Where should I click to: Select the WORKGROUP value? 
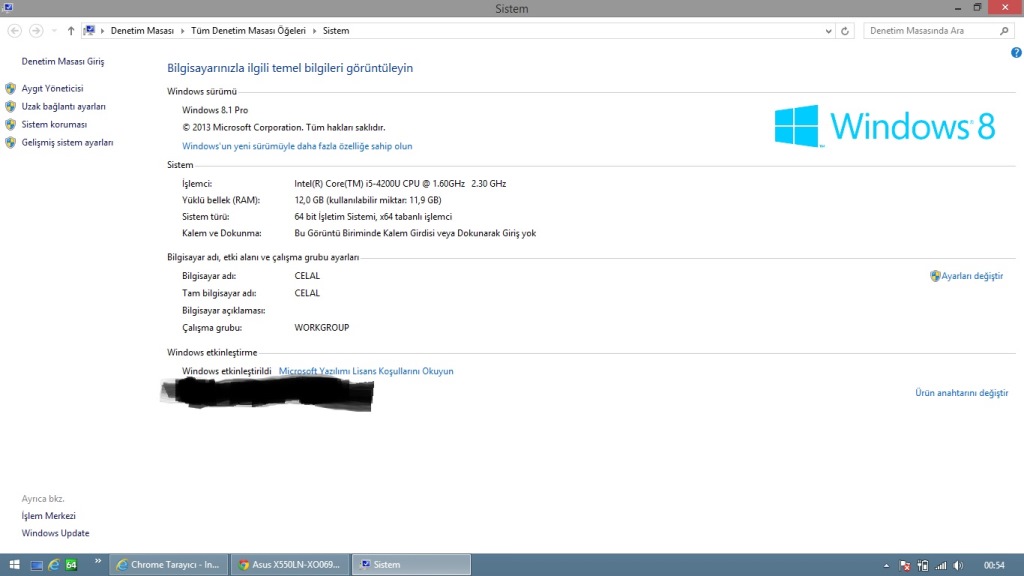point(322,328)
